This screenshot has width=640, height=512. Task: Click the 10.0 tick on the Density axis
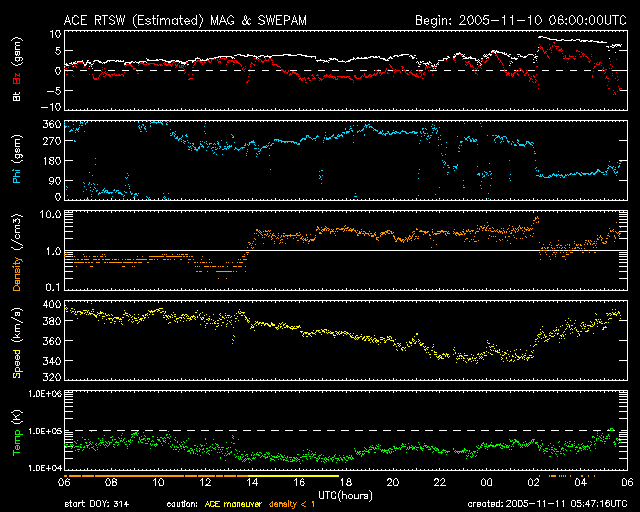click(50, 214)
